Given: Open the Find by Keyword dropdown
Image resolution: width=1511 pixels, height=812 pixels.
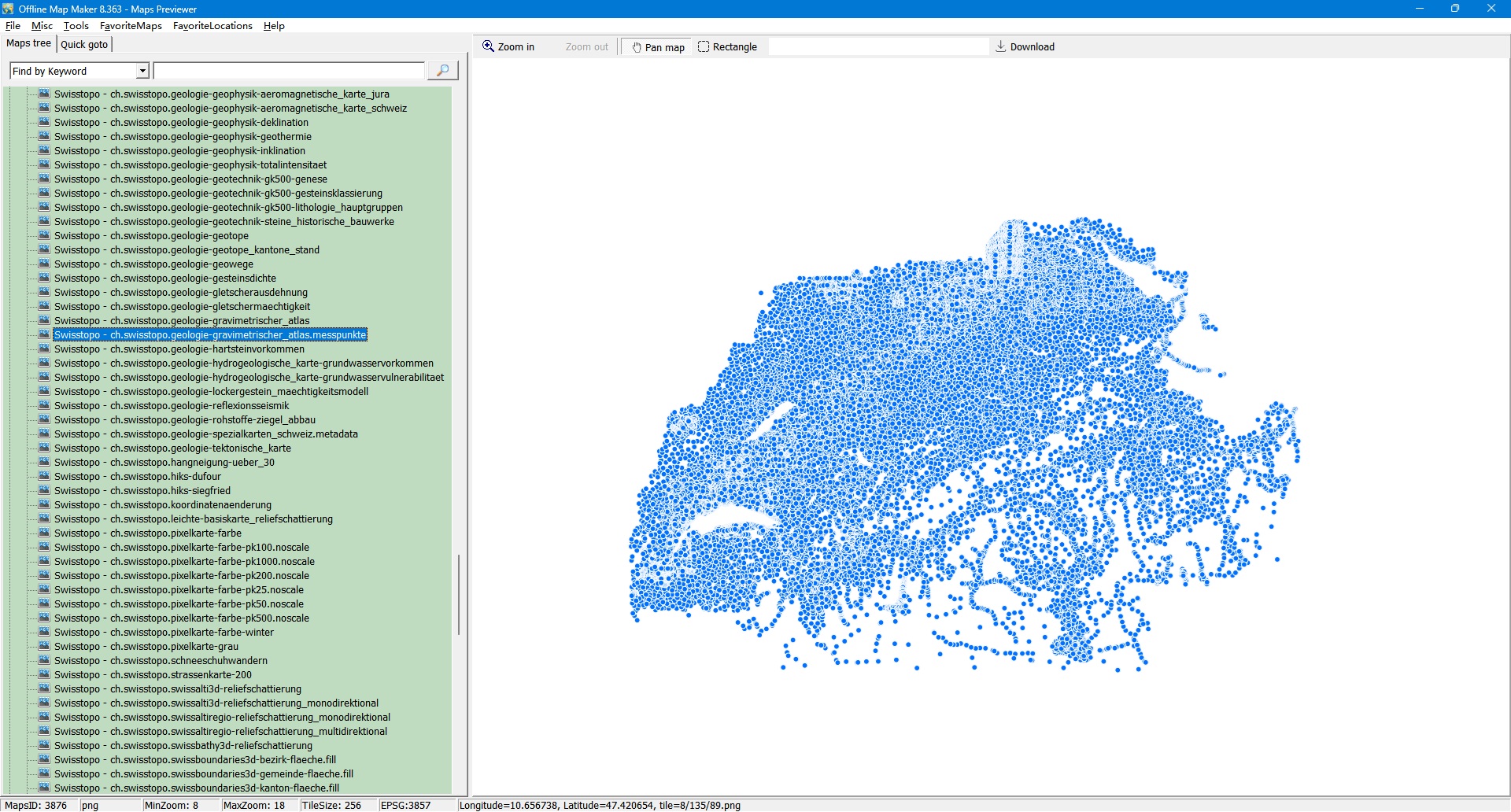Looking at the screenshot, I should (142, 71).
